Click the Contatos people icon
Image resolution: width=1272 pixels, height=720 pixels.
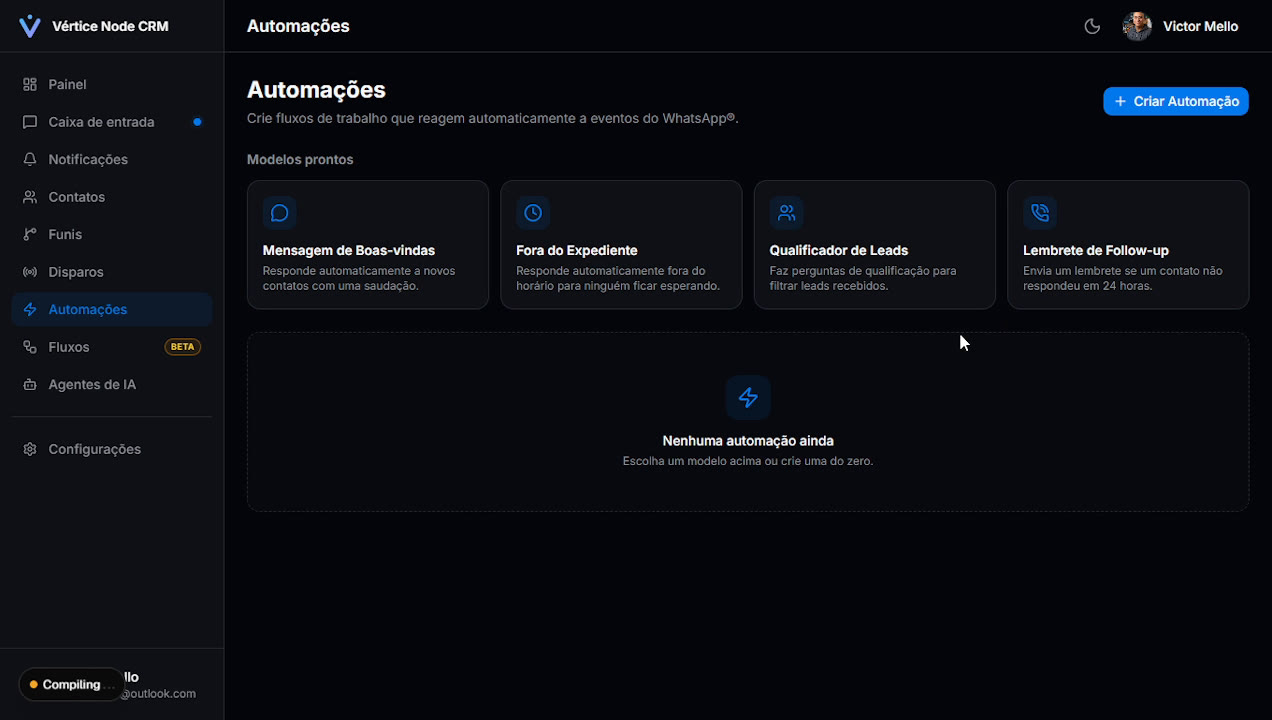tap(30, 197)
